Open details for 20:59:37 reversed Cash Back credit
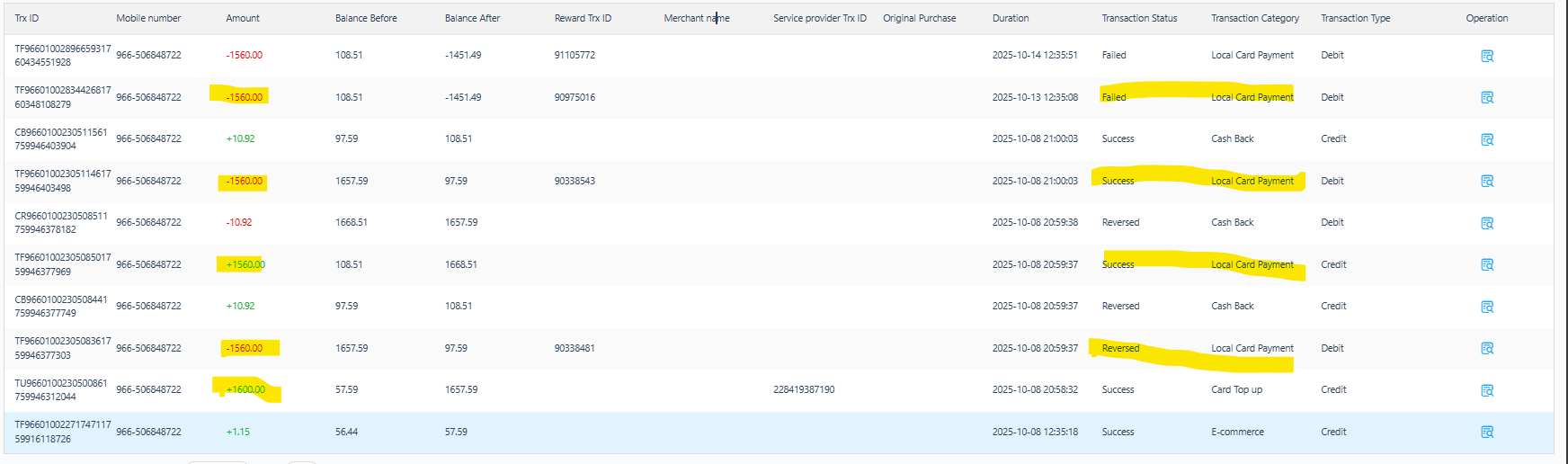The width and height of the screenshot is (1568, 464). pos(1486,307)
